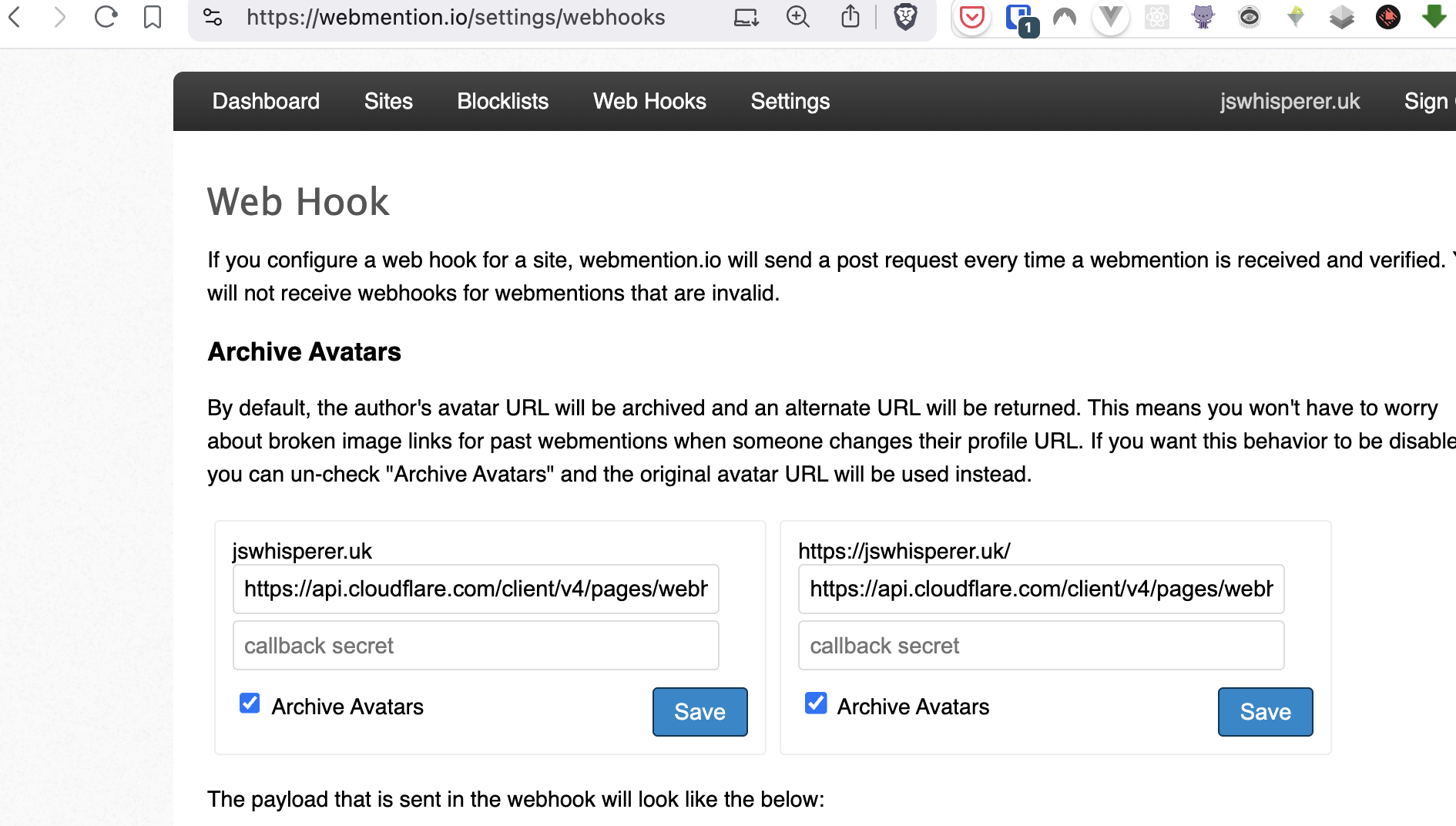Screen dimensions: 1456x826
Task: Switch to the Blocklists section
Action: [x=502, y=101]
